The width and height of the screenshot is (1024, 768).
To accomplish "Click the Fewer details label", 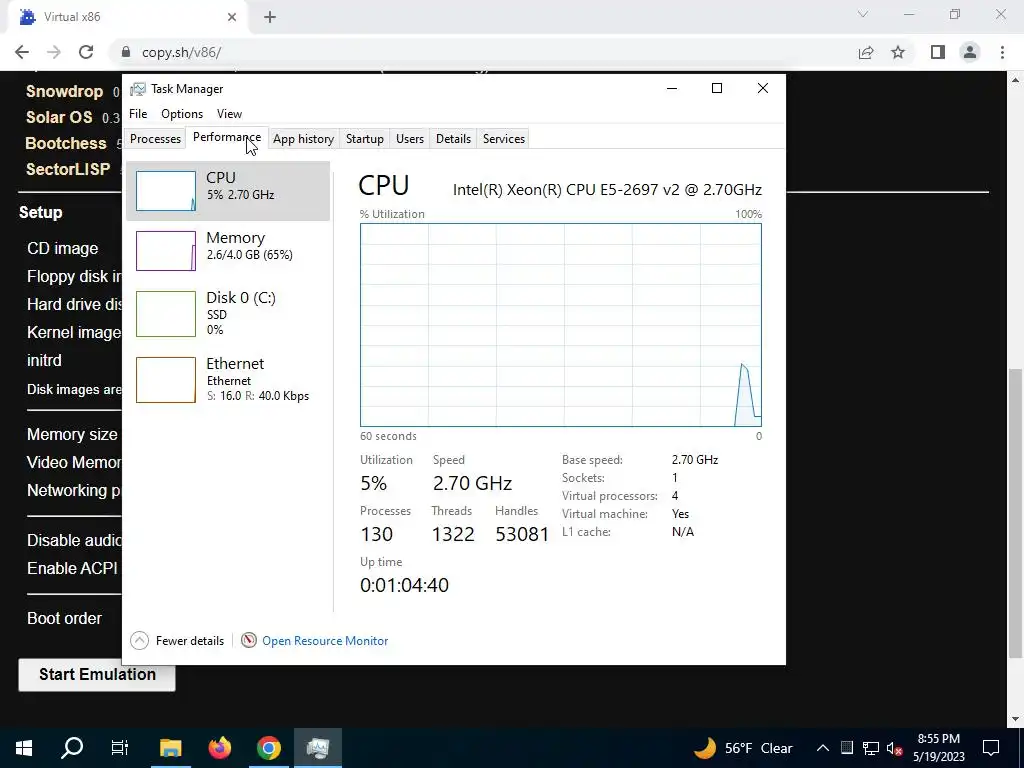I will [x=190, y=641].
